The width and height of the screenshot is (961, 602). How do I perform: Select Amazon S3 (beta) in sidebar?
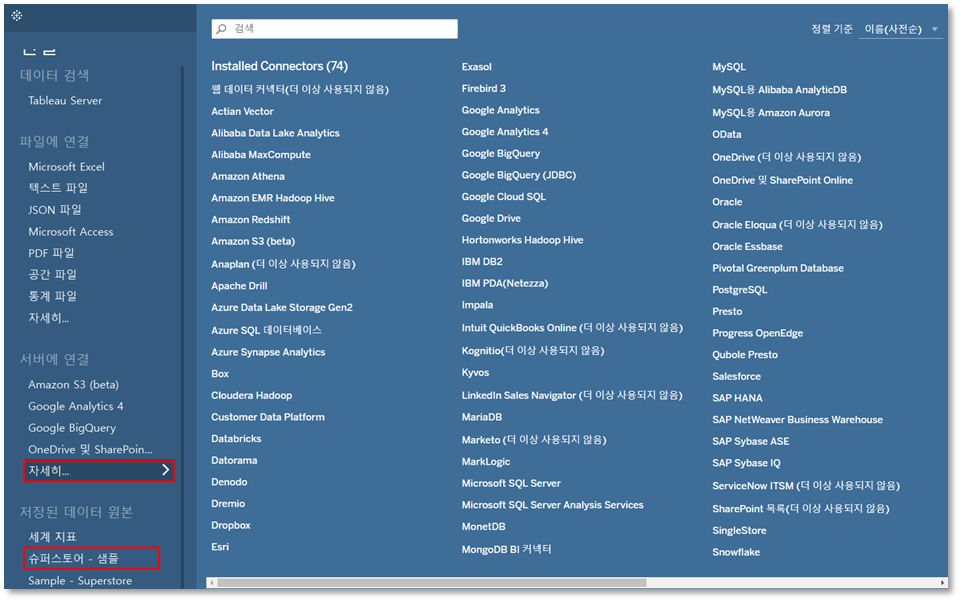pos(74,385)
